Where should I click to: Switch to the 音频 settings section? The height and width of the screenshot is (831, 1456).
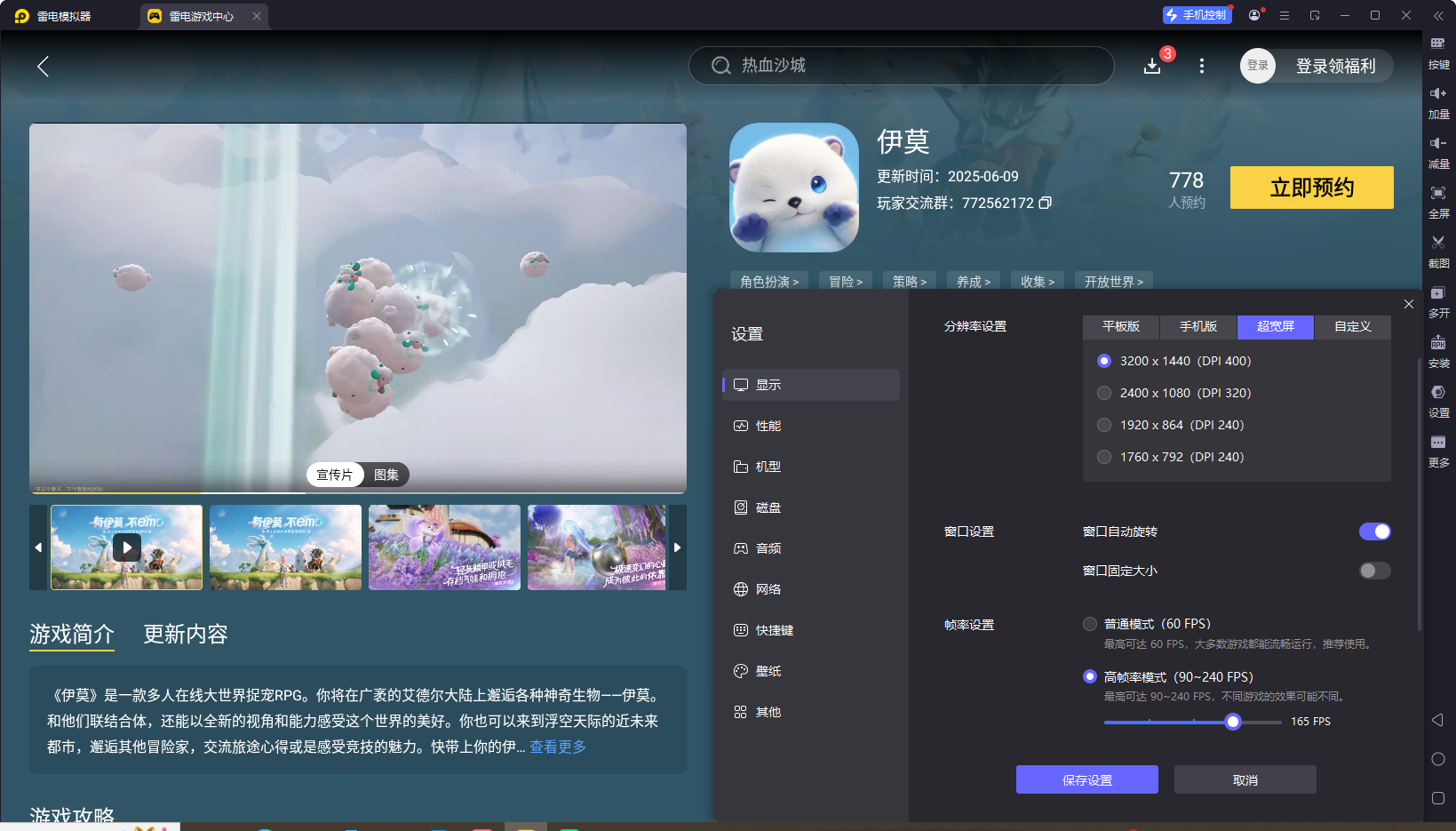768,548
